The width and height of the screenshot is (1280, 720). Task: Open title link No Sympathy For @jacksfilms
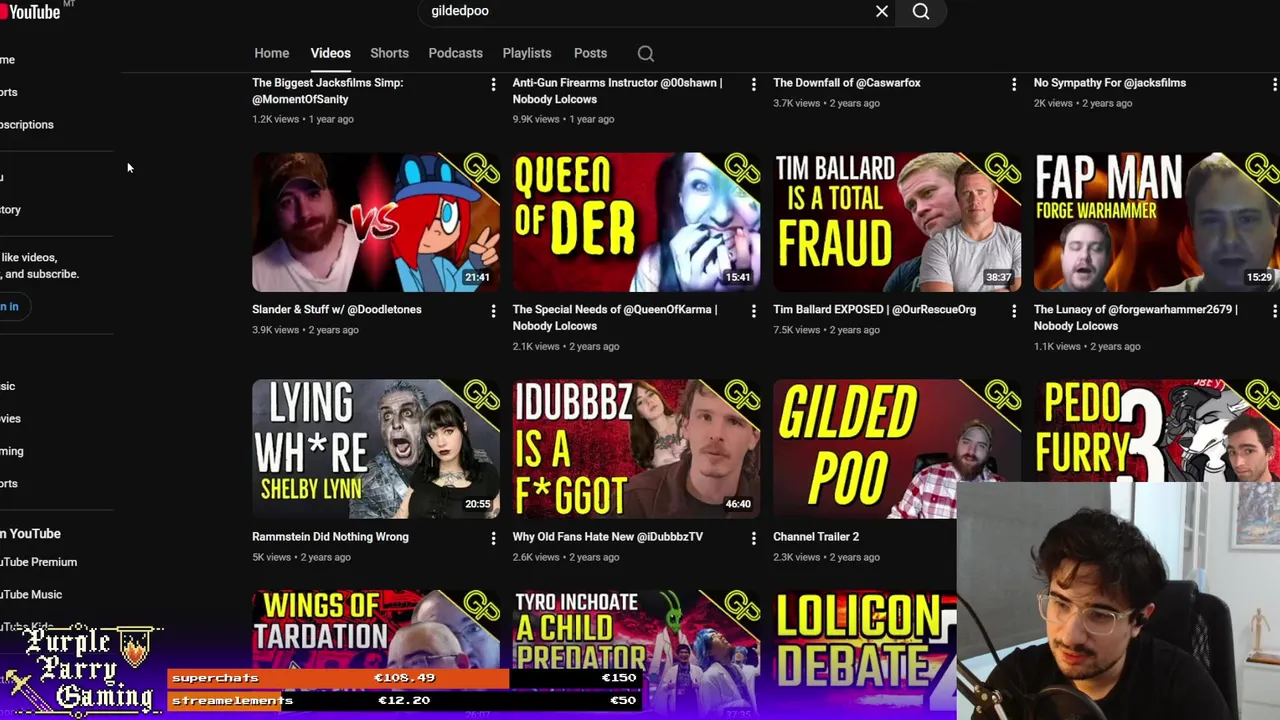pyautogui.click(x=1110, y=83)
